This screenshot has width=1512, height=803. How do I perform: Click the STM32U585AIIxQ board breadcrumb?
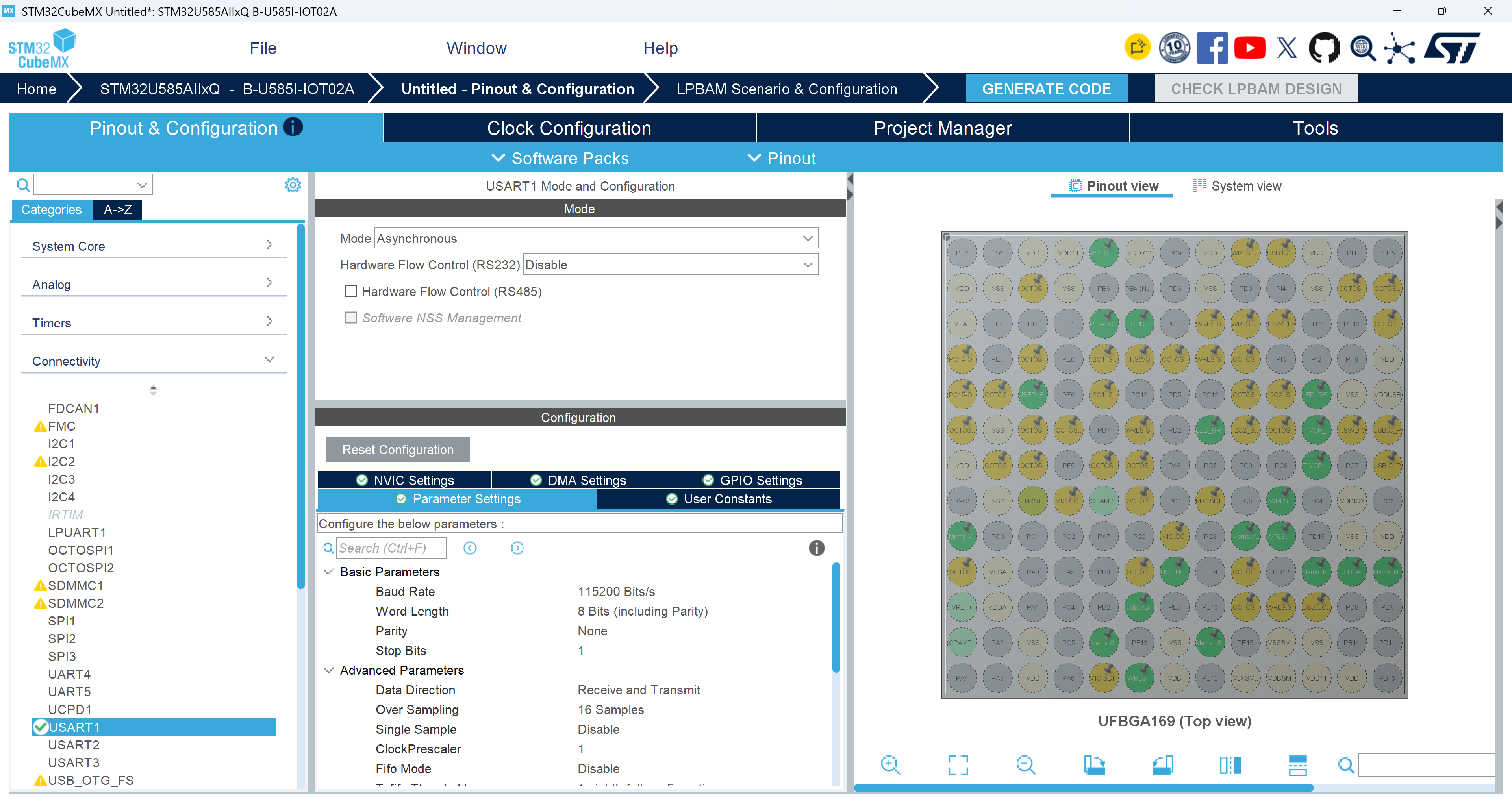tap(226, 89)
